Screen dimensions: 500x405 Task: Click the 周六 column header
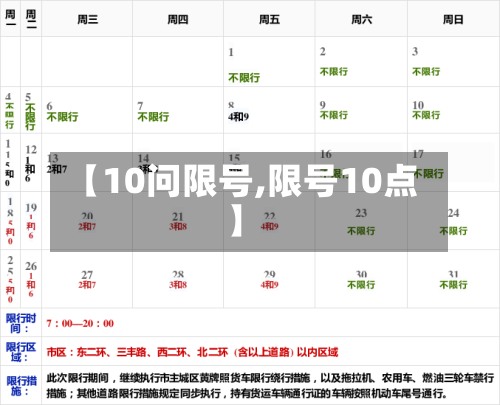(362, 19)
